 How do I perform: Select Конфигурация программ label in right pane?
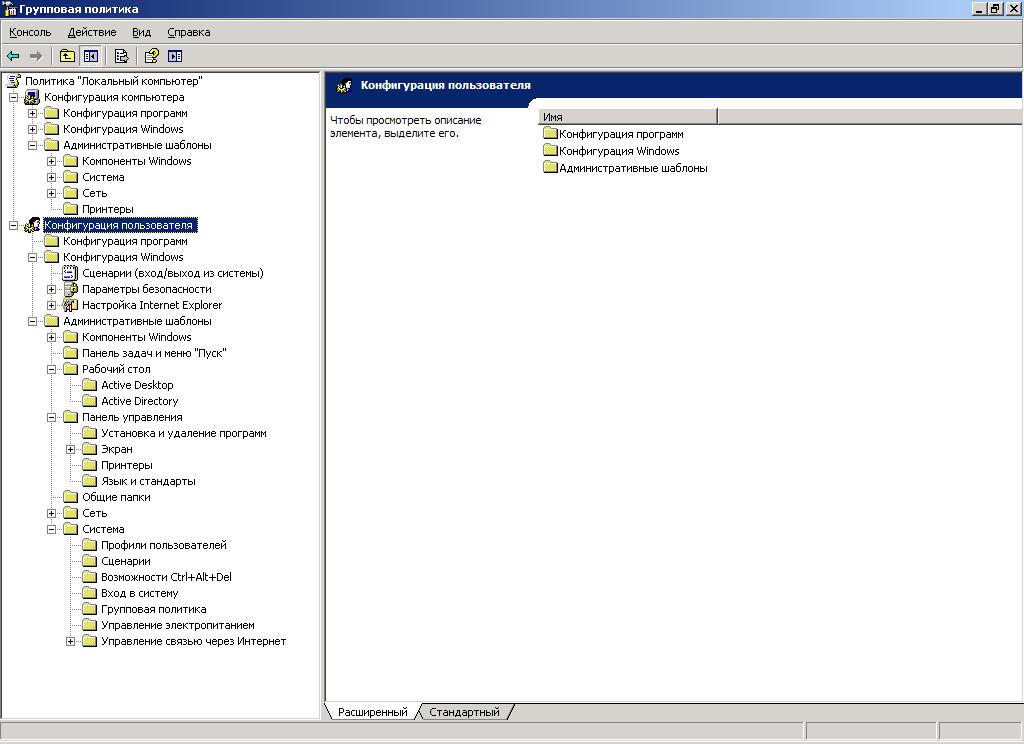(x=621, y=134)
